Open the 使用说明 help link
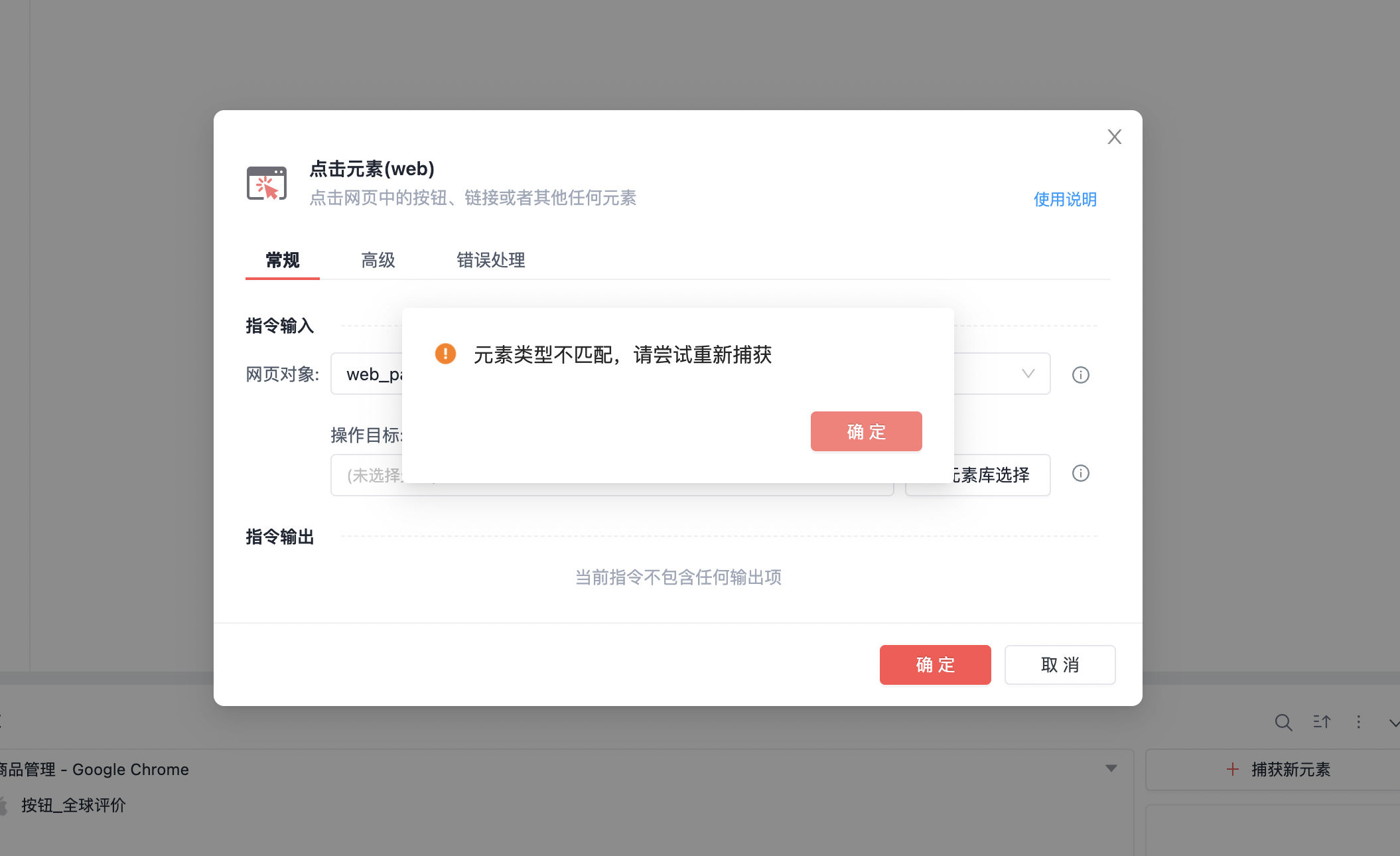 [1064, 199]
